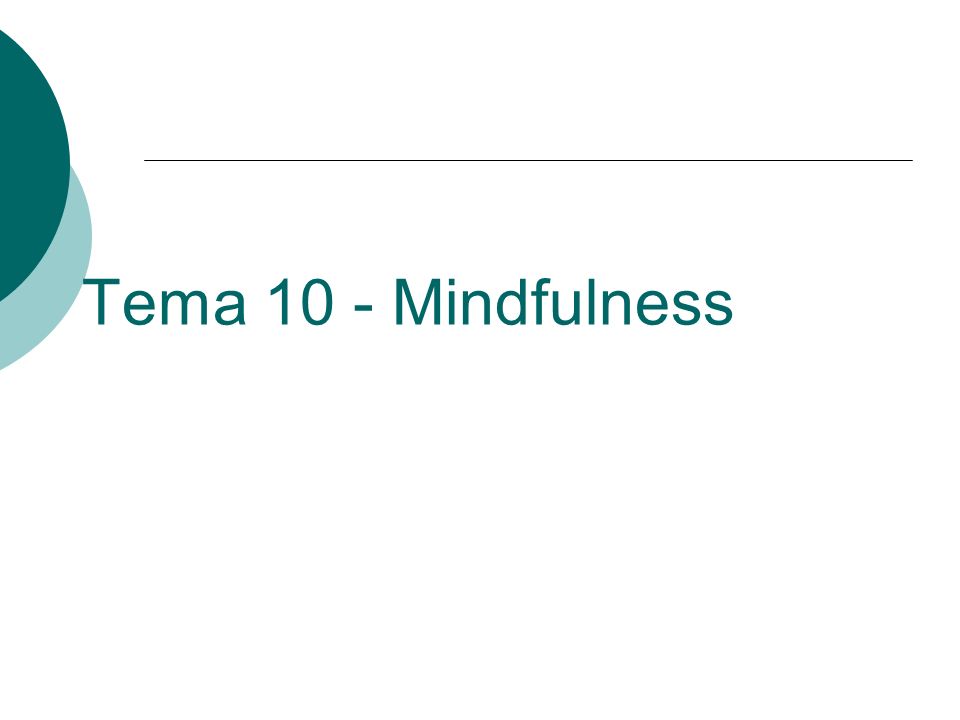Click the number '10' in the title

301,302
